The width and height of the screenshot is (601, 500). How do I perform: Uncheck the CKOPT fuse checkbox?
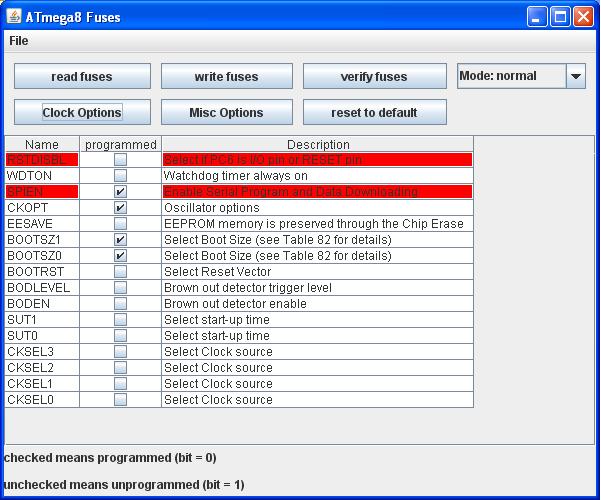120,207
